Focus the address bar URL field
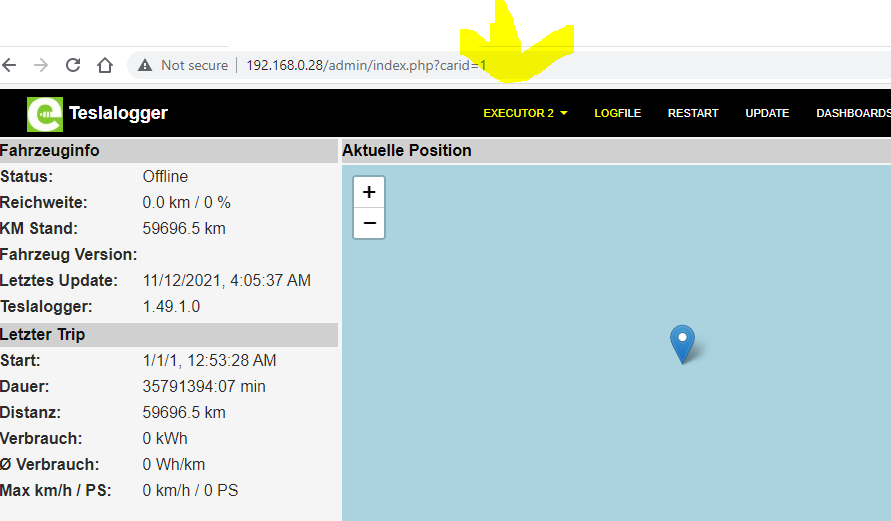The height and width of the screenshot is (521, 891). pos(511,65)
